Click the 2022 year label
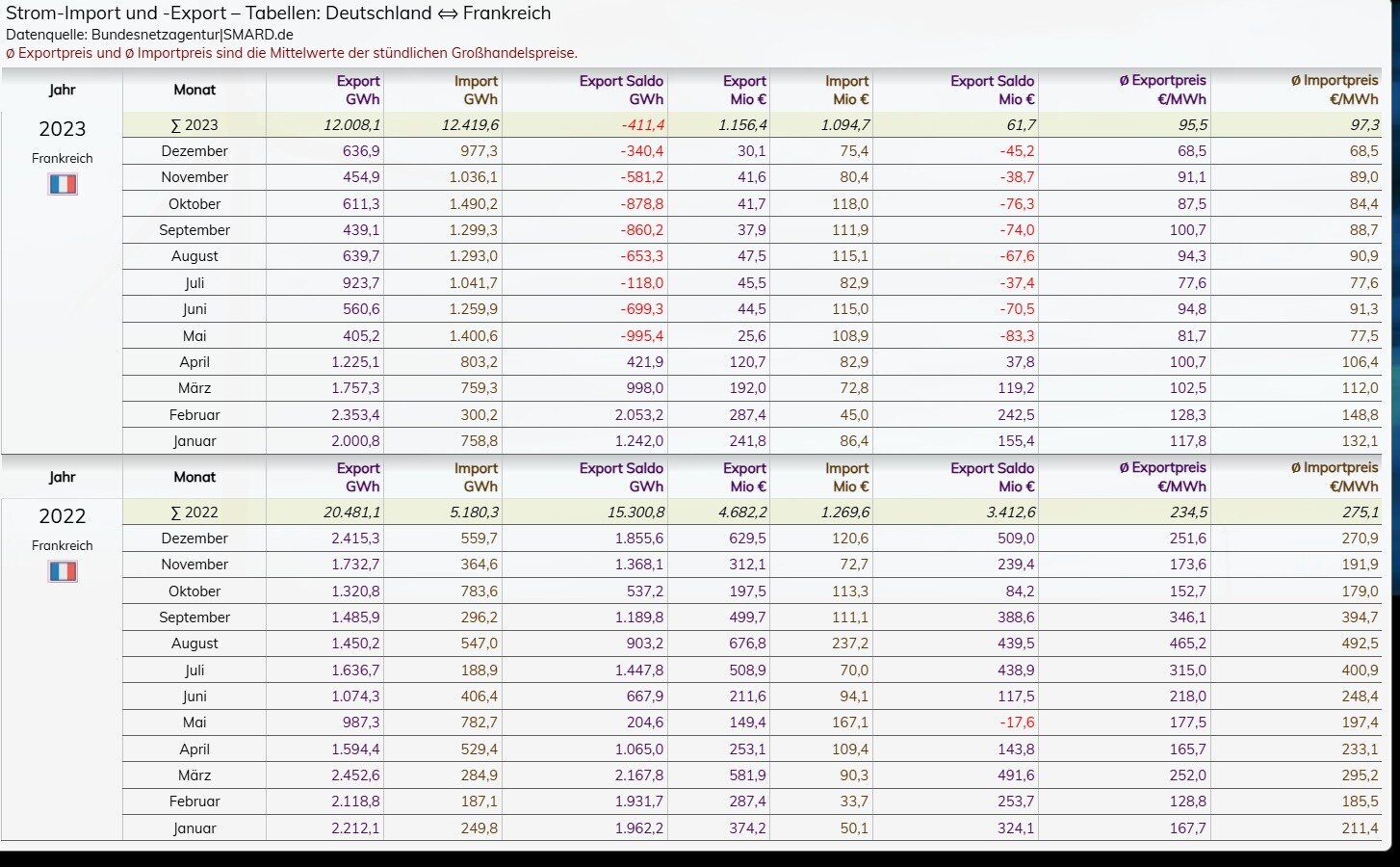The height and width of the screenshot is (867, 1400). [62, 516]
